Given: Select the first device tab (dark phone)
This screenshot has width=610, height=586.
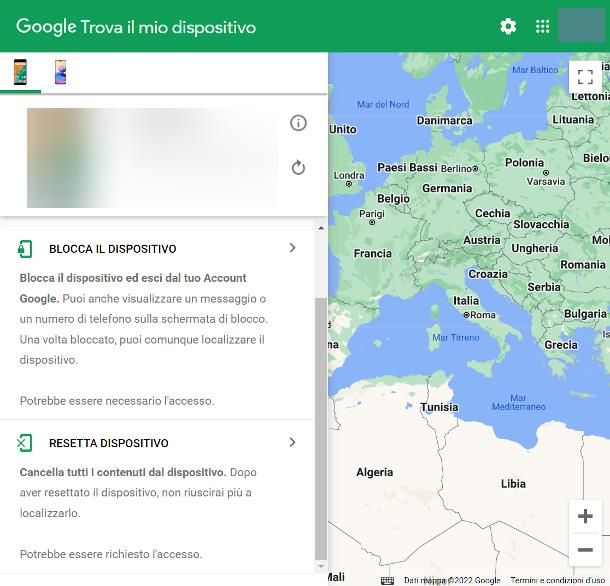Looking at the screenshot, I should (20, 72).
